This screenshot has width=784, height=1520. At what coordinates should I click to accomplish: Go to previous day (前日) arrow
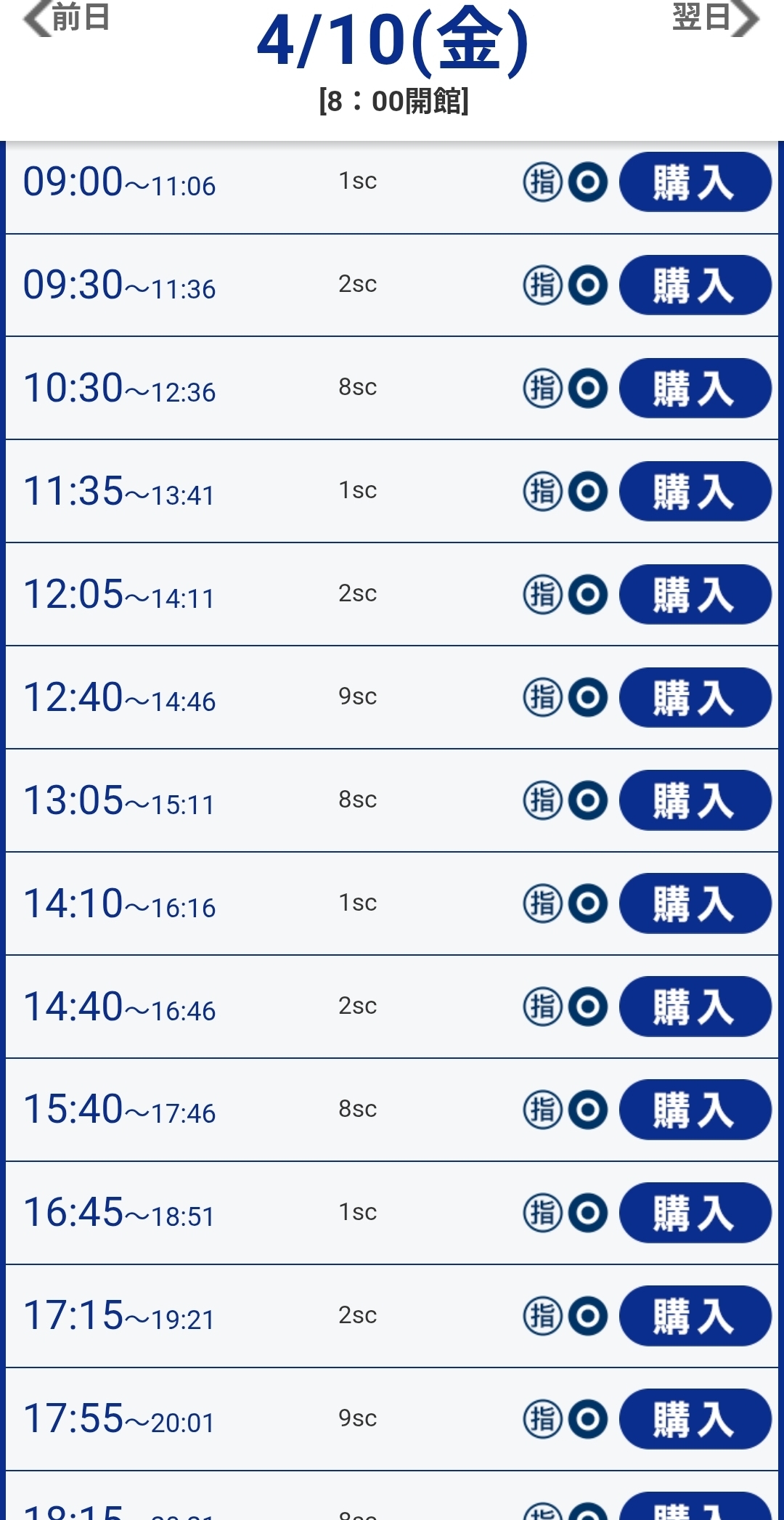tap(65, 18)
